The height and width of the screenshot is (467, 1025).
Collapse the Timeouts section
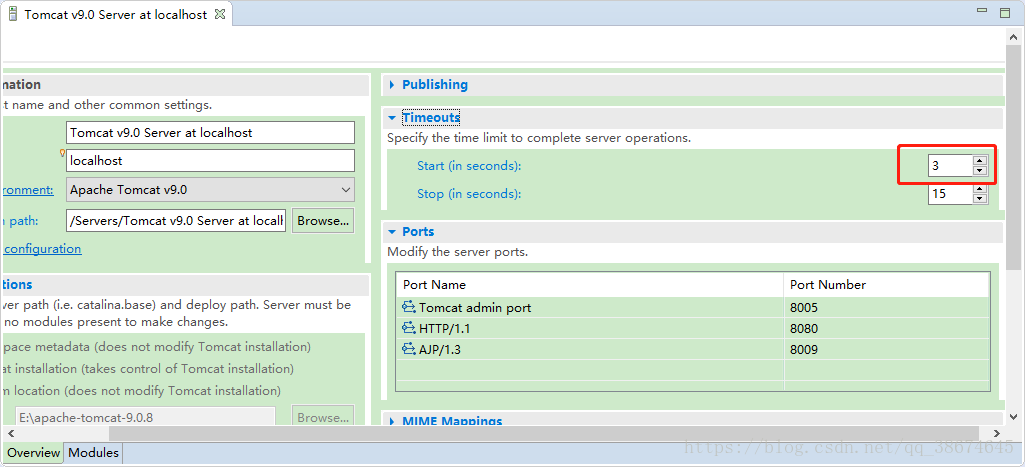[392, 118]
